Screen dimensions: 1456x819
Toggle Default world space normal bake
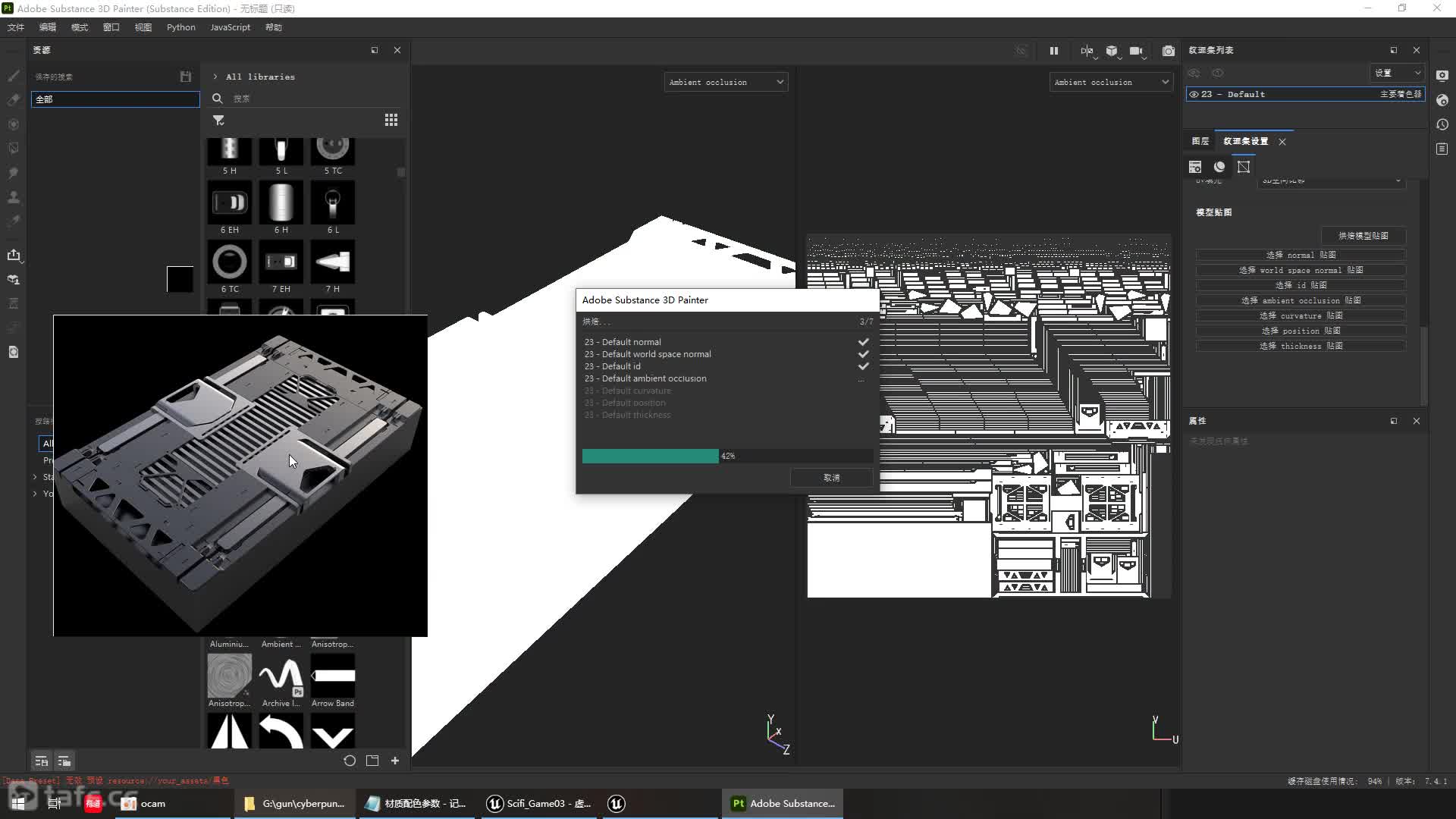pos(862,354)
